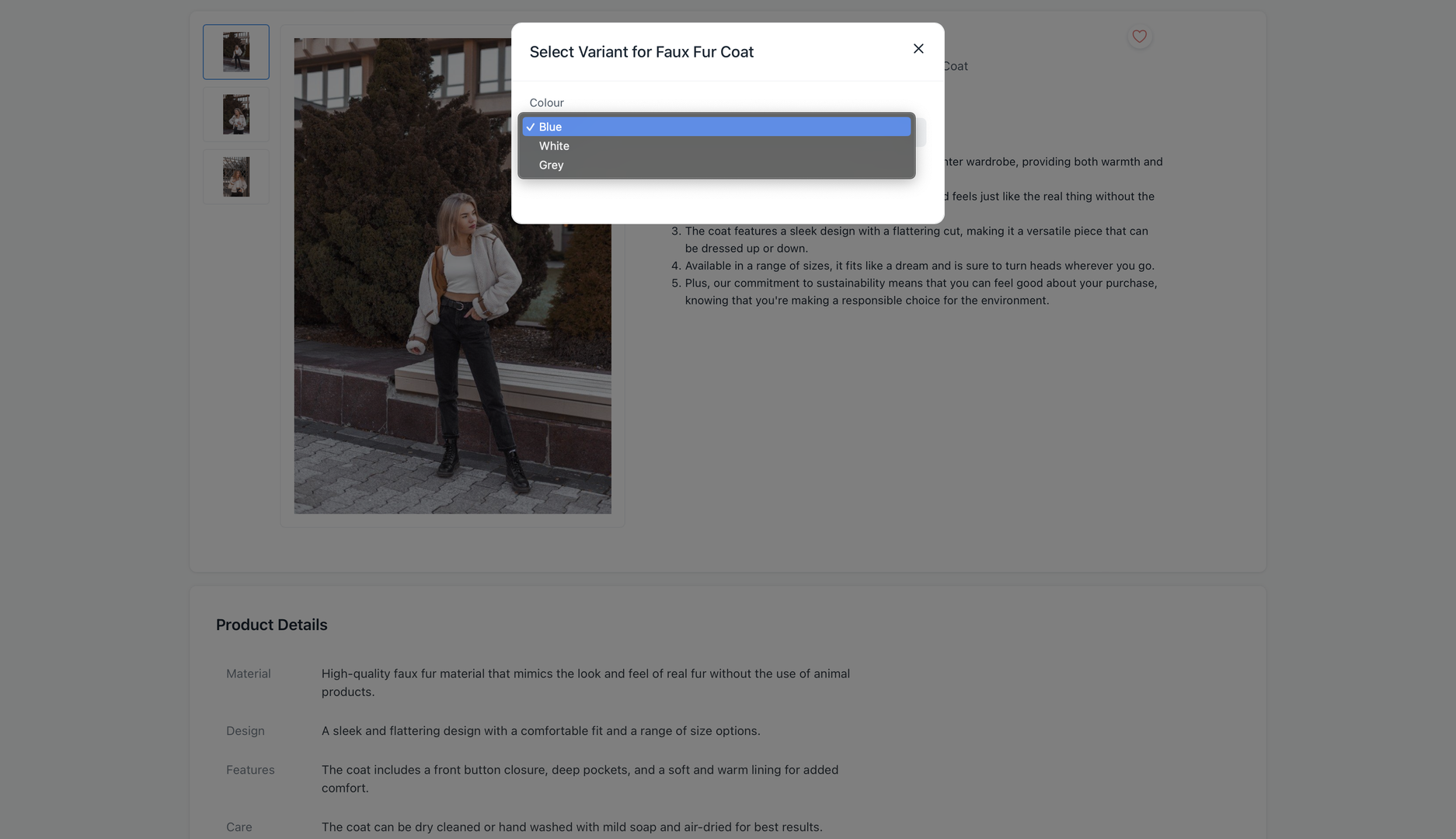
Task: Choose Grey in the Colour dropdown
Action: (x=716, y=165)
